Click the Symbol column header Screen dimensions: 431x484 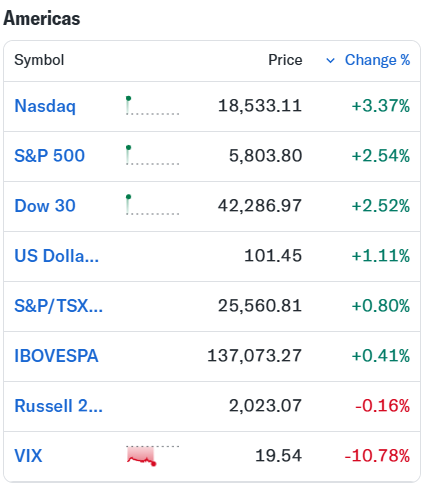[x=39, y=60]
